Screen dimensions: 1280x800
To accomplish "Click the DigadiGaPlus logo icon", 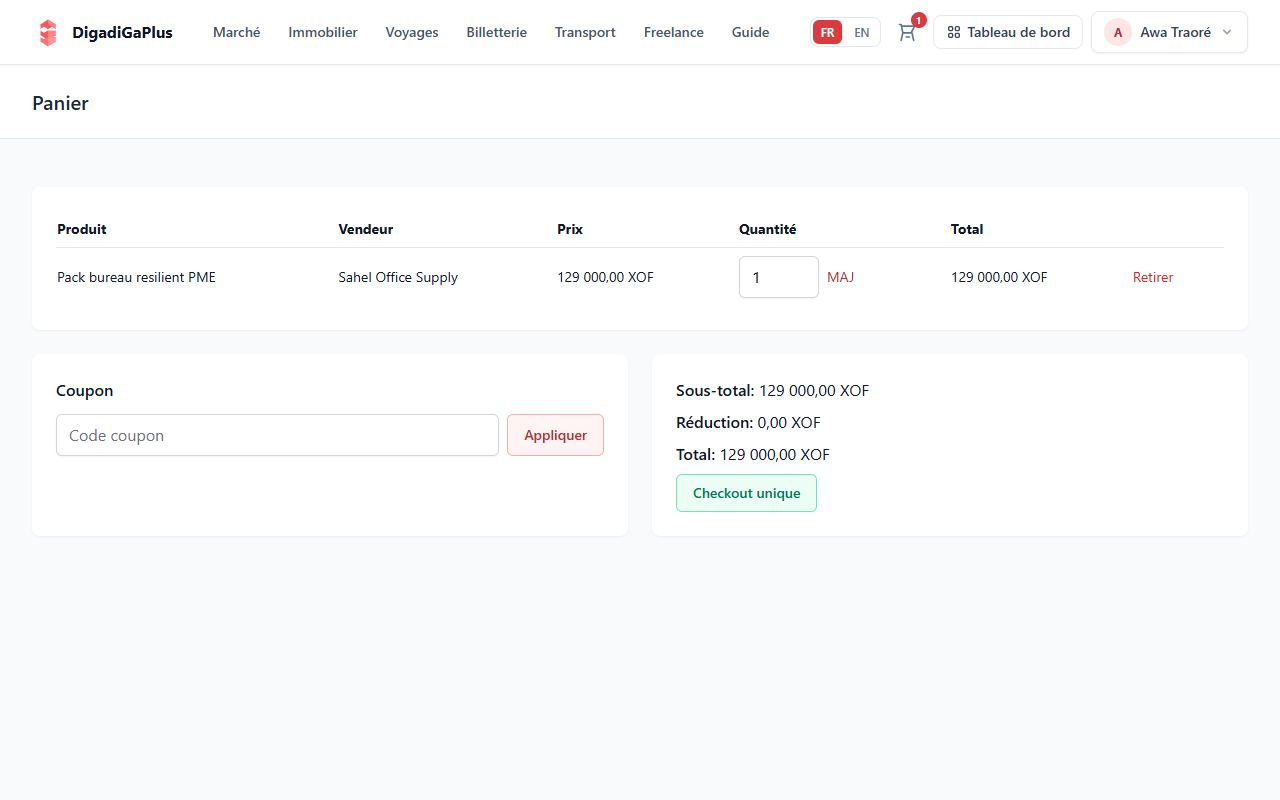I will 48,32.
